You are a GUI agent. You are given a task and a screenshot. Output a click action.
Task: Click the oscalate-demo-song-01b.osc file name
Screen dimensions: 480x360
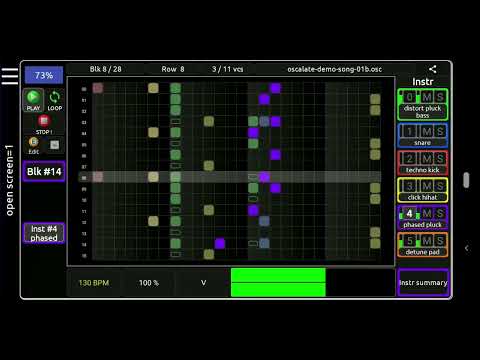click(x=334, y=69)
